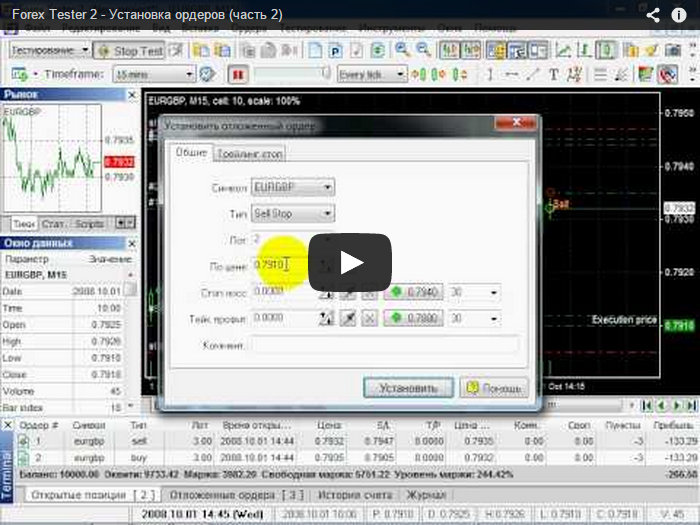Click the colorful palette chart icon
700x525 pixels.
click(x=645, y=74)
